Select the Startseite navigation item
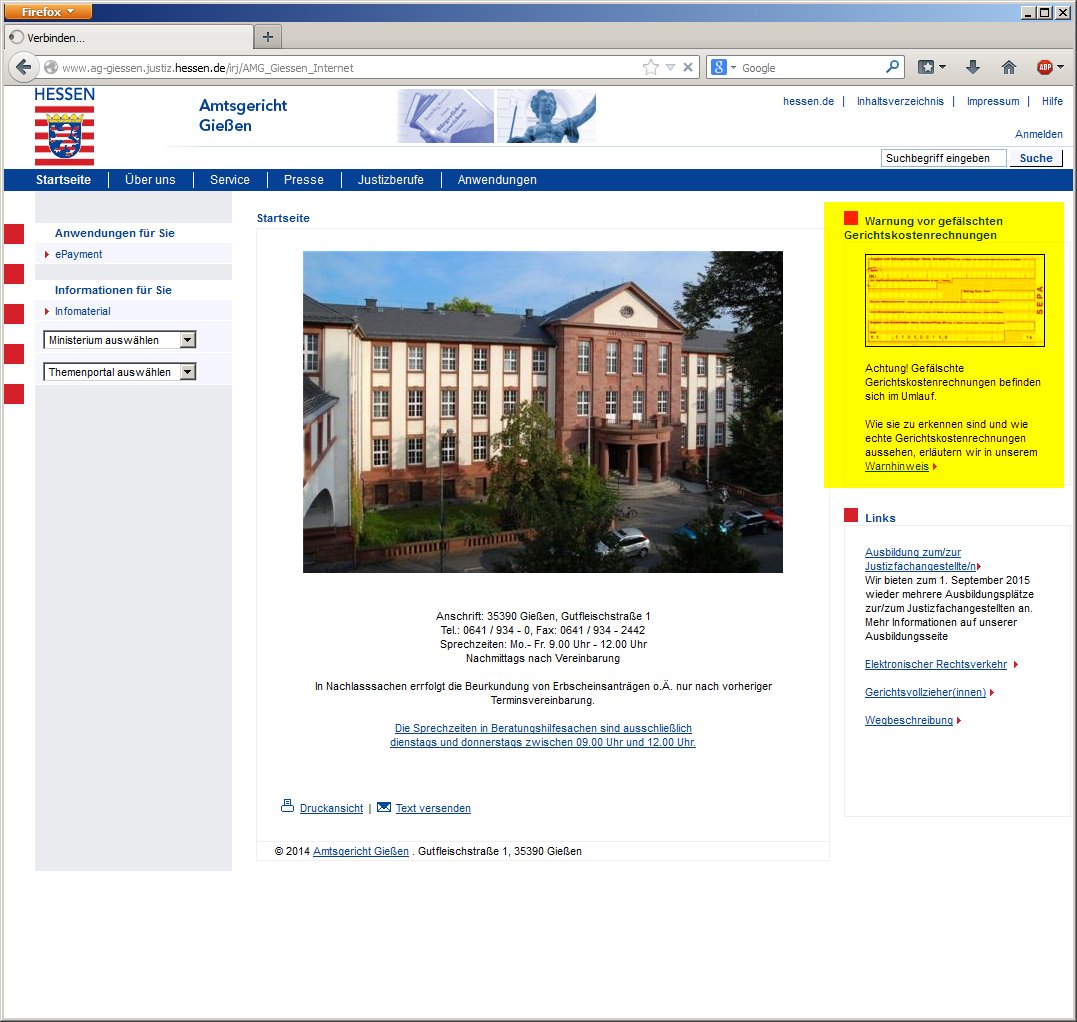Viewport: 1077px width, 1022px height. 63,180
